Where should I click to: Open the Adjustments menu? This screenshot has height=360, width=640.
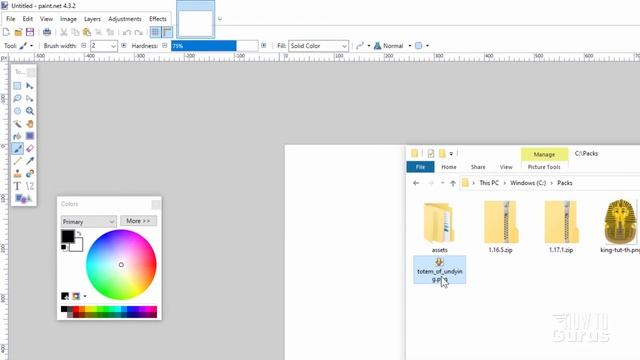pyautogui.click(x=125, y=19)
